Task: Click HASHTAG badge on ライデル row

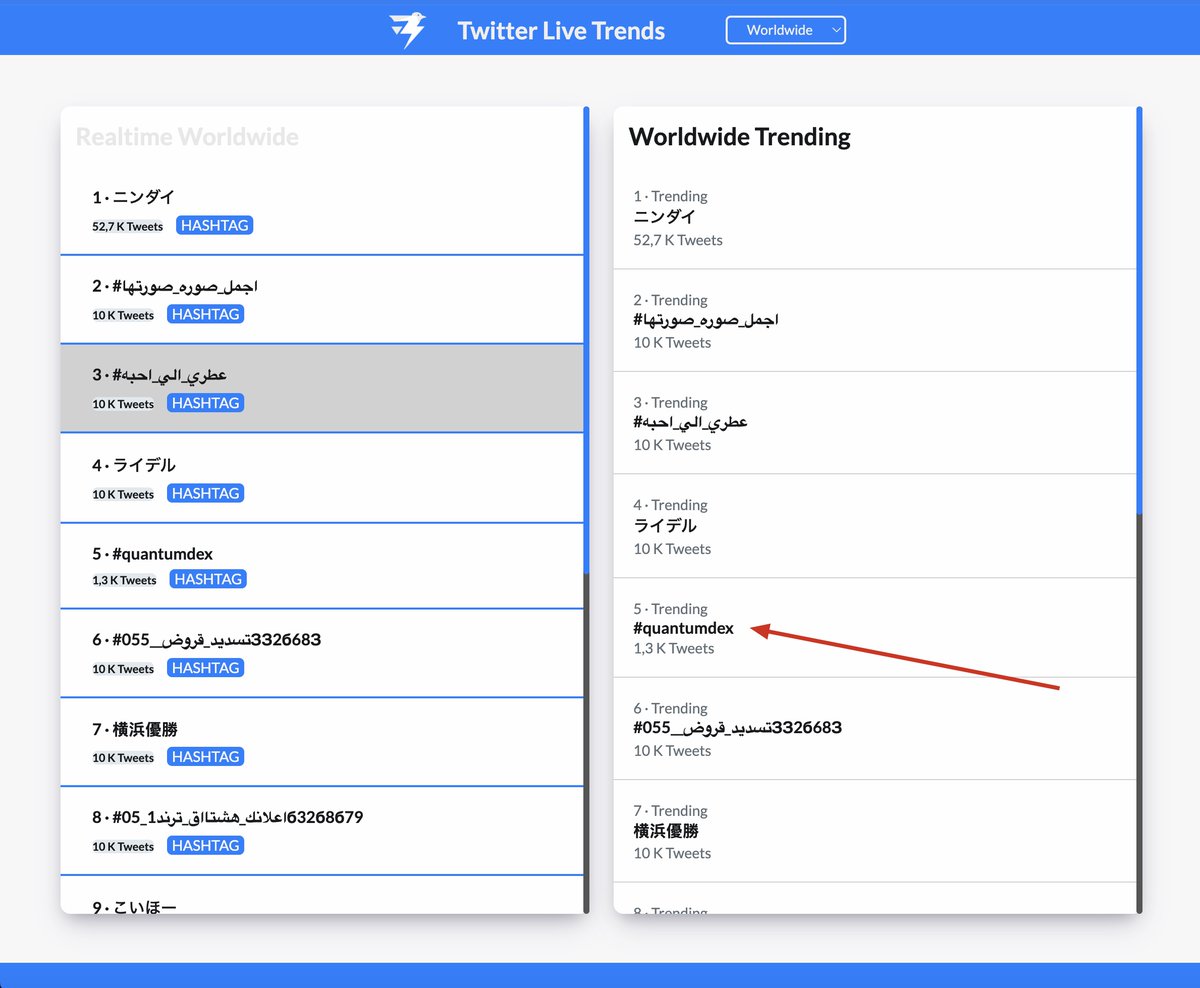Action: click(x=206, y=493)
